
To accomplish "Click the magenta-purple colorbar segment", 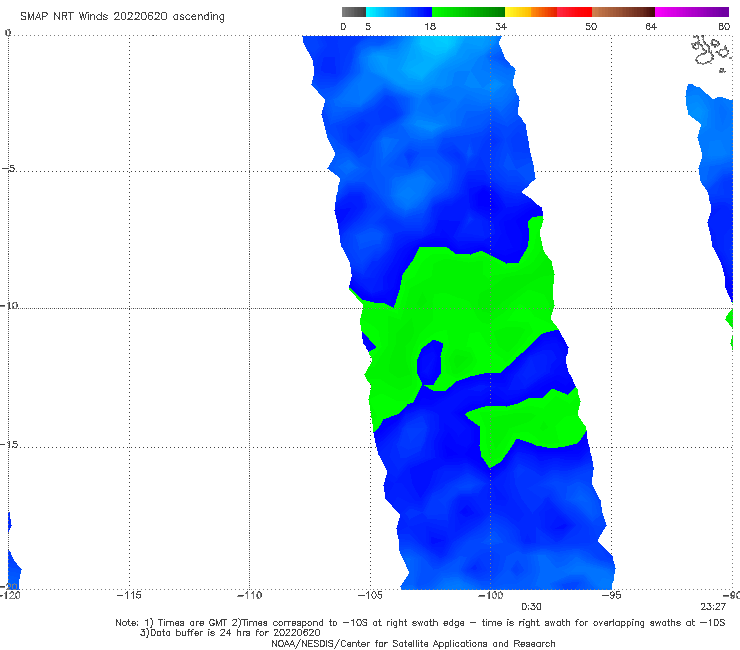I will 692,12.
